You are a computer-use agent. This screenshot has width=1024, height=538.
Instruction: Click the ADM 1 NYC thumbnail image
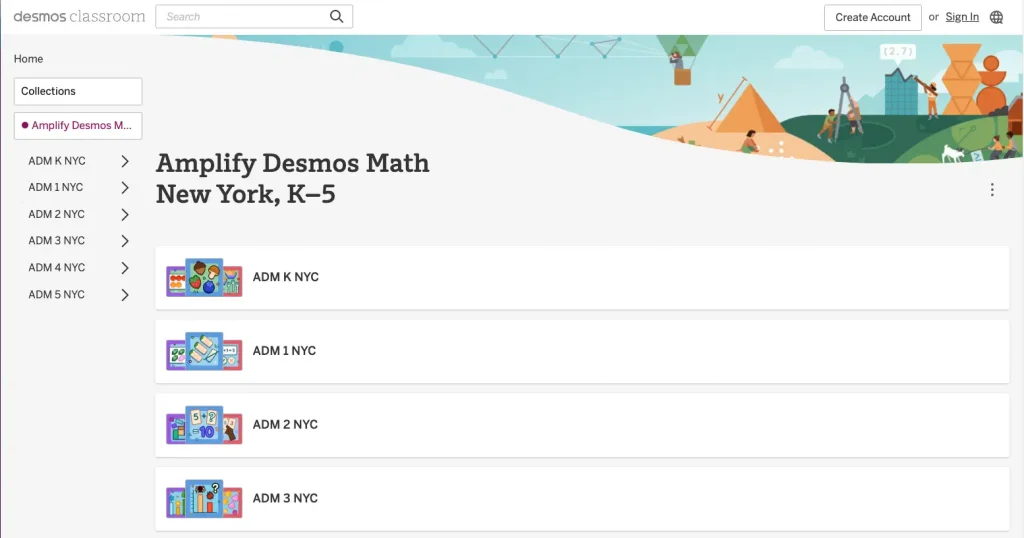(x=204, y=351)
